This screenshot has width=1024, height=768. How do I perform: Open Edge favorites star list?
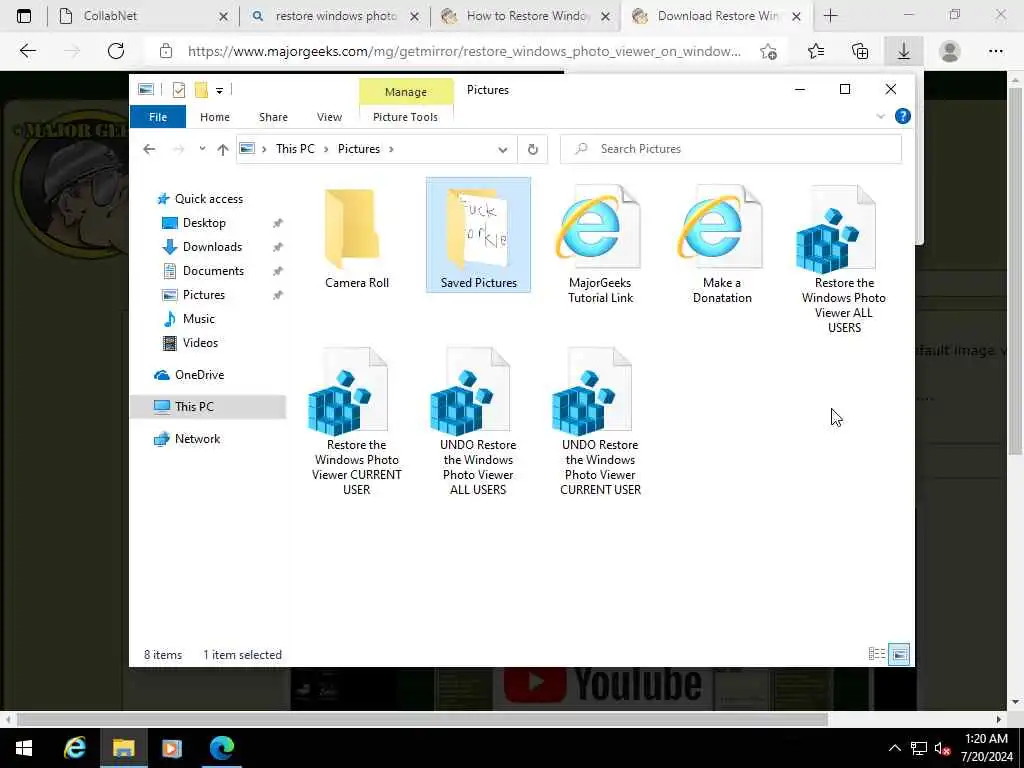pos(816,51)
